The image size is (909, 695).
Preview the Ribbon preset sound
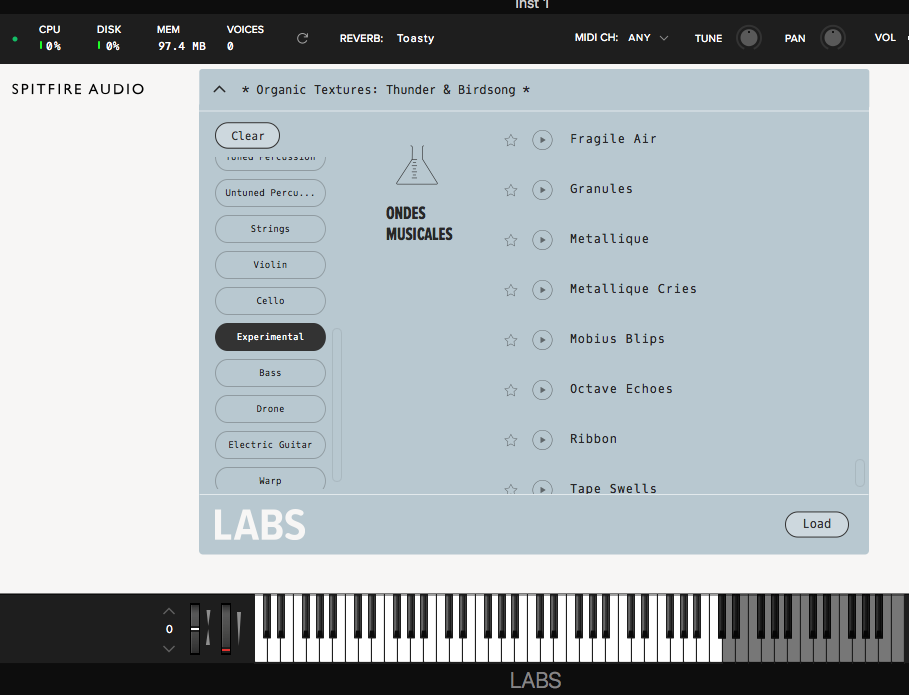[542, 440]
